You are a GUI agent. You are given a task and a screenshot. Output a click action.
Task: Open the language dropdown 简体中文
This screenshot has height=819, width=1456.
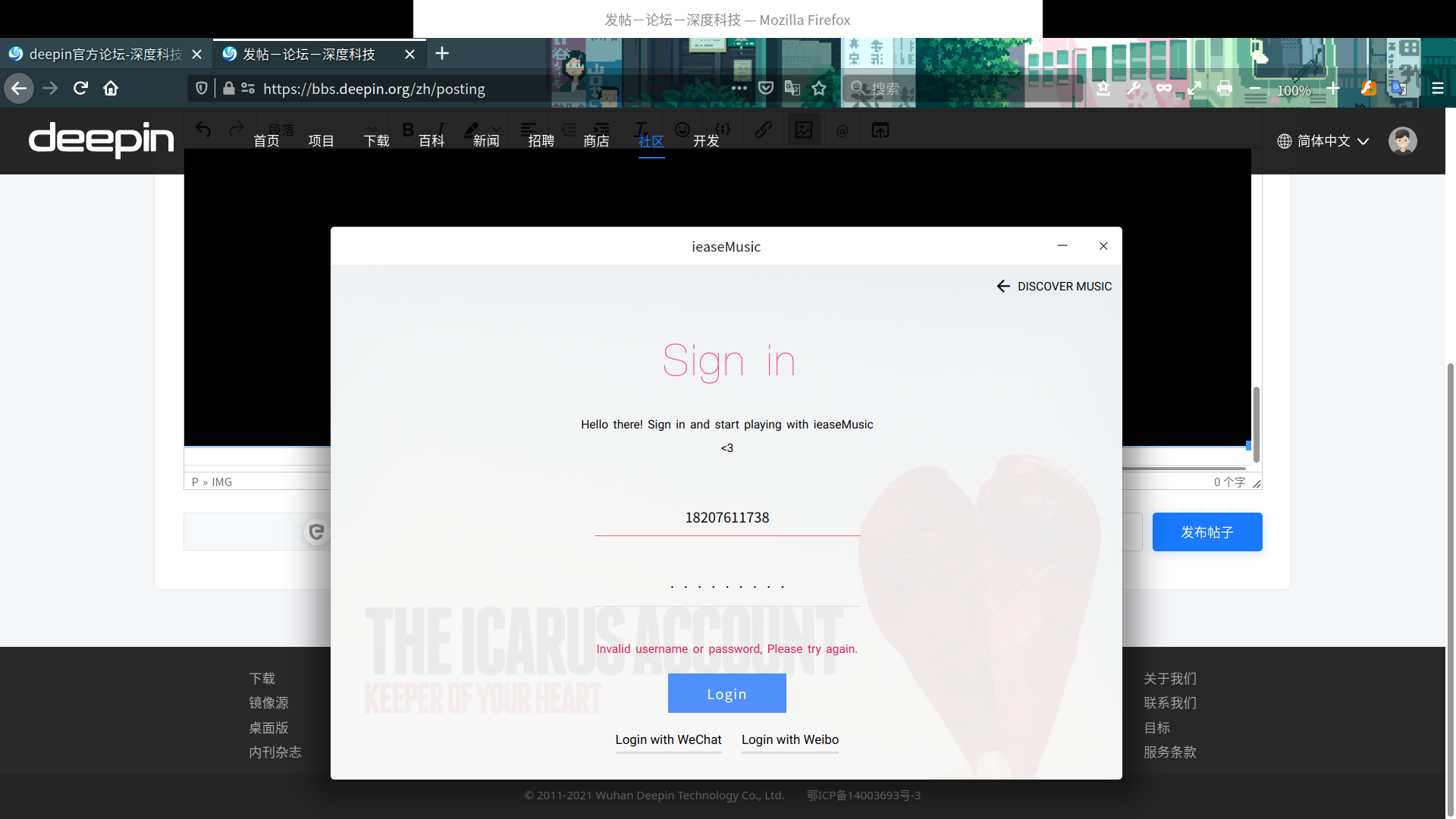coord(1323,141)
